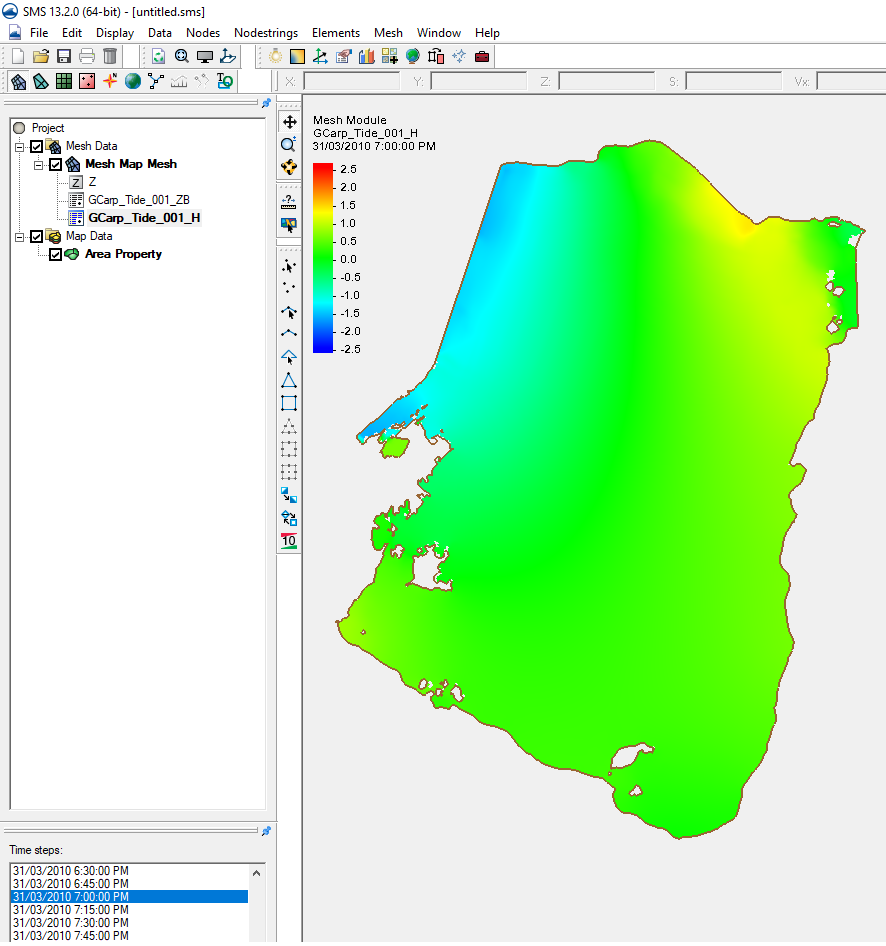
Task: Select the Create Triangle Element tool
Action: tap(289, 380)
